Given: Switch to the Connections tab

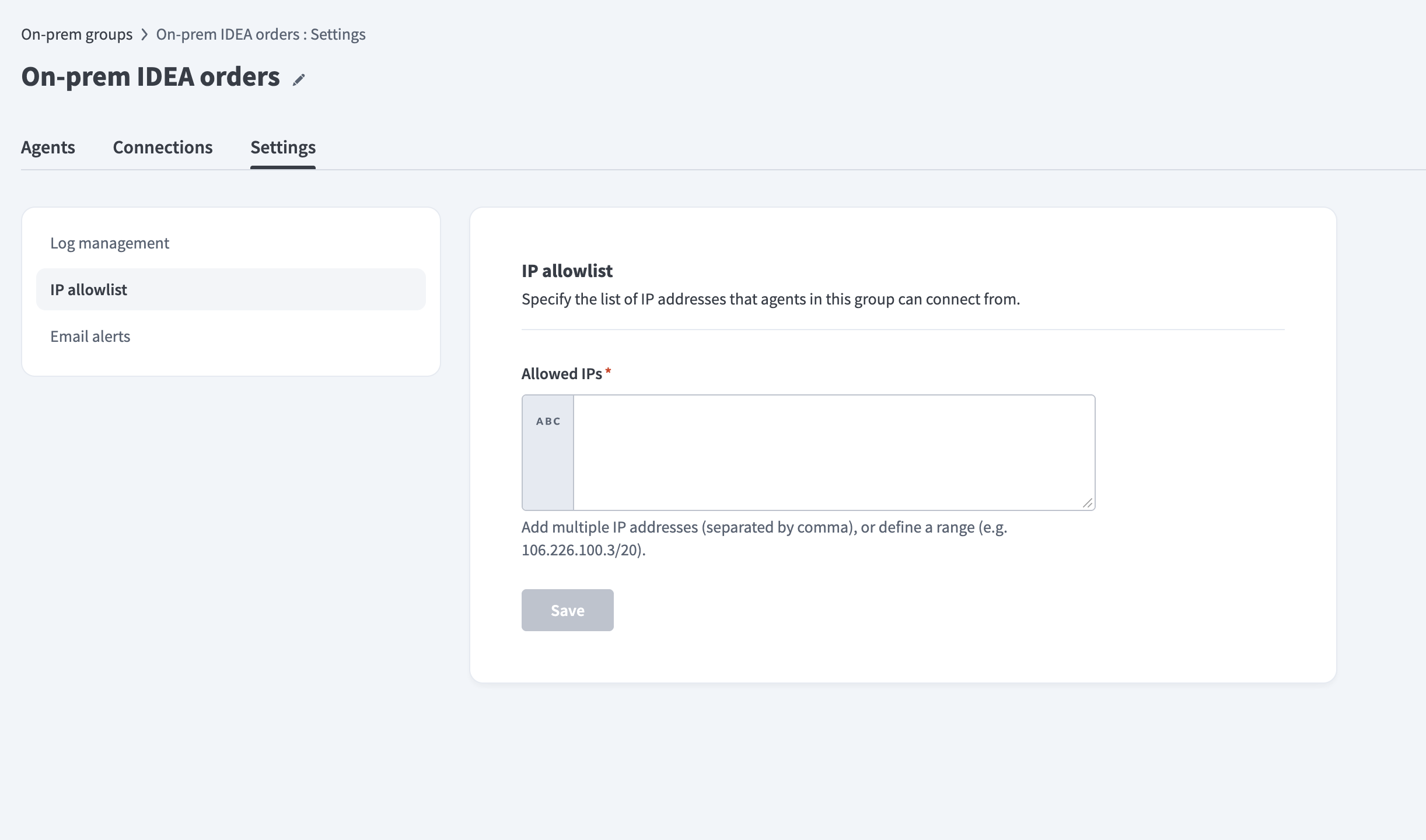Looking at the screenshot, I should pos(162,148).
